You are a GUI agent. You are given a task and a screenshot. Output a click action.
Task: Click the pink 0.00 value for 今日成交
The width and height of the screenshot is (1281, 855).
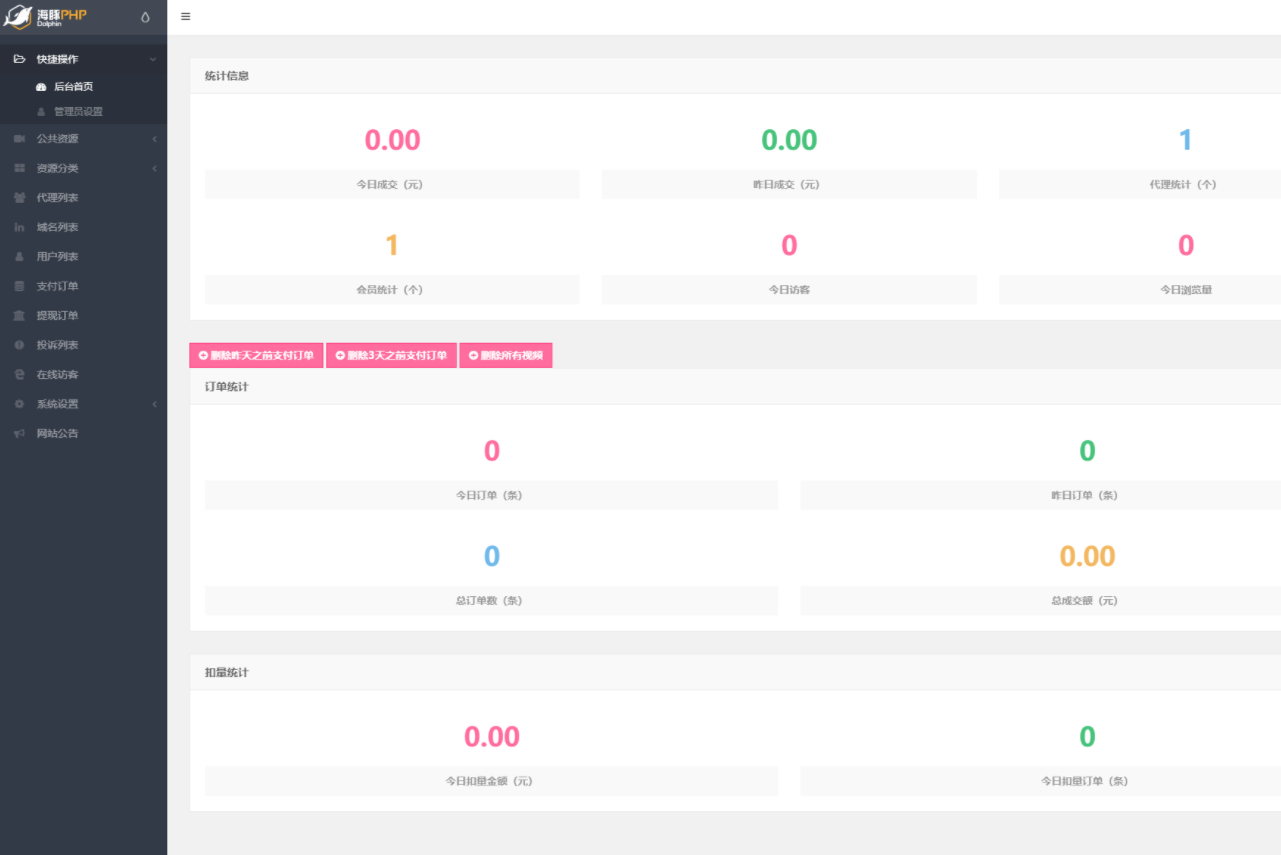click(x=392, y=140)
